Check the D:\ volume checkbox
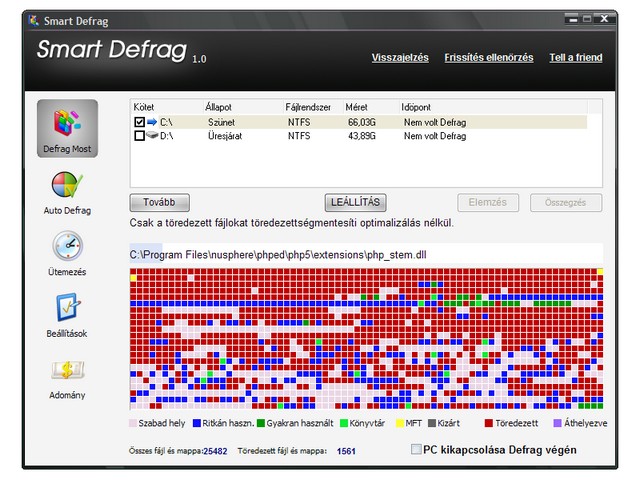Viewport: 640px width, 480px height. click(x=139, y=136)
